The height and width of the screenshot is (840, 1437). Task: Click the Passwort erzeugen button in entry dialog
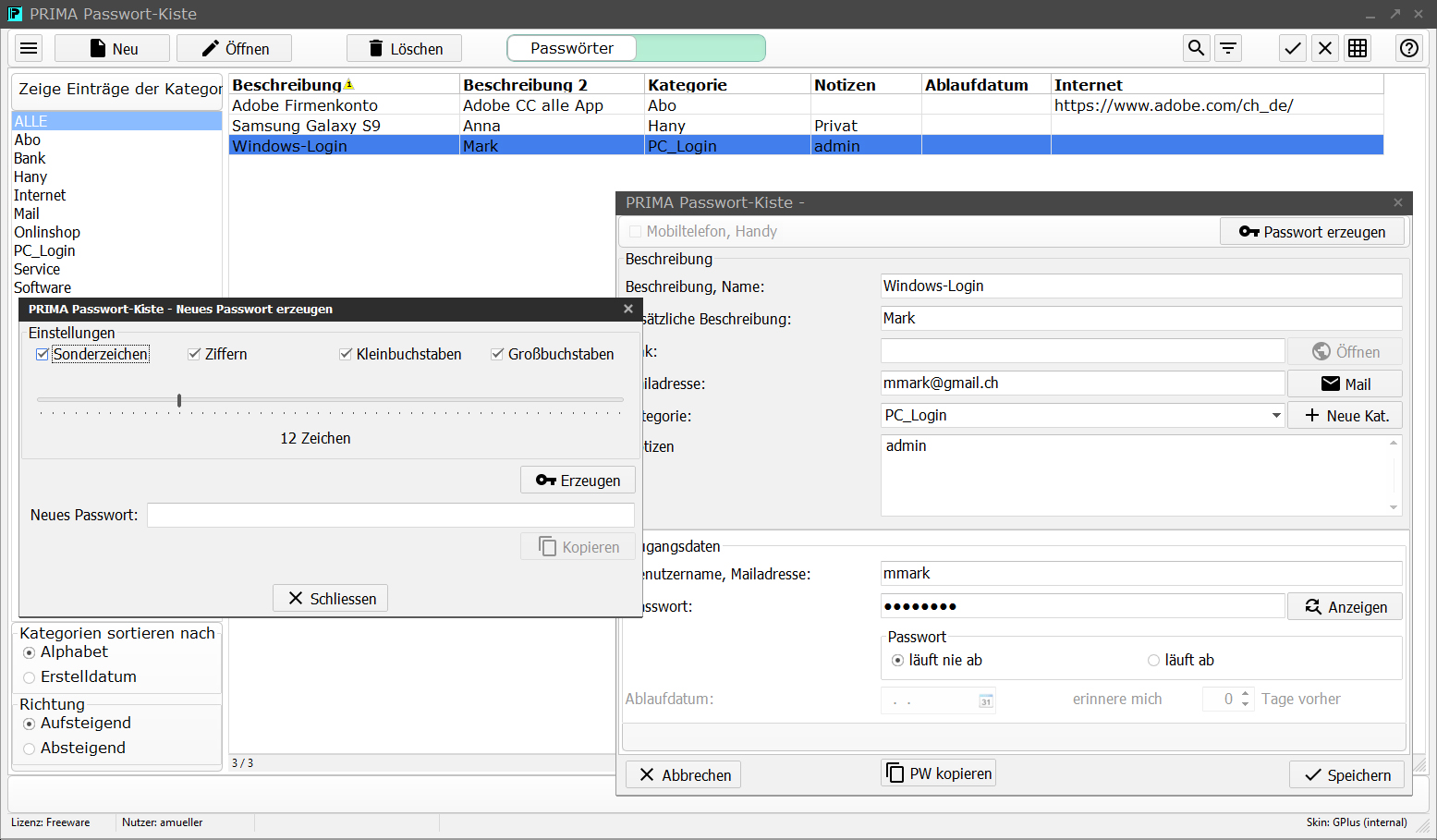pos(1312,231)
